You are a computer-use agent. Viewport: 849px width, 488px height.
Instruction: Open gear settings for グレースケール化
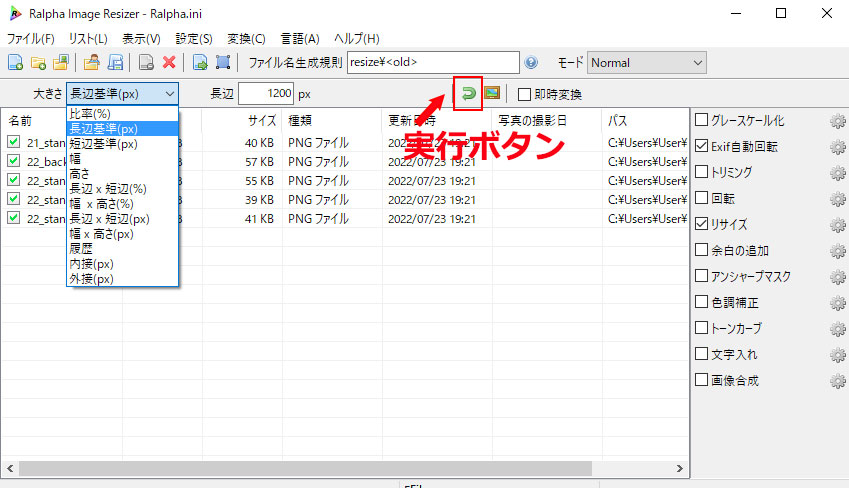click(838, 121)
